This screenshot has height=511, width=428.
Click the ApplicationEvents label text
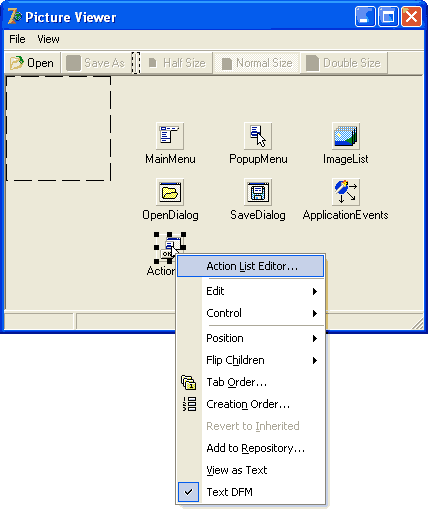point(345,215)
